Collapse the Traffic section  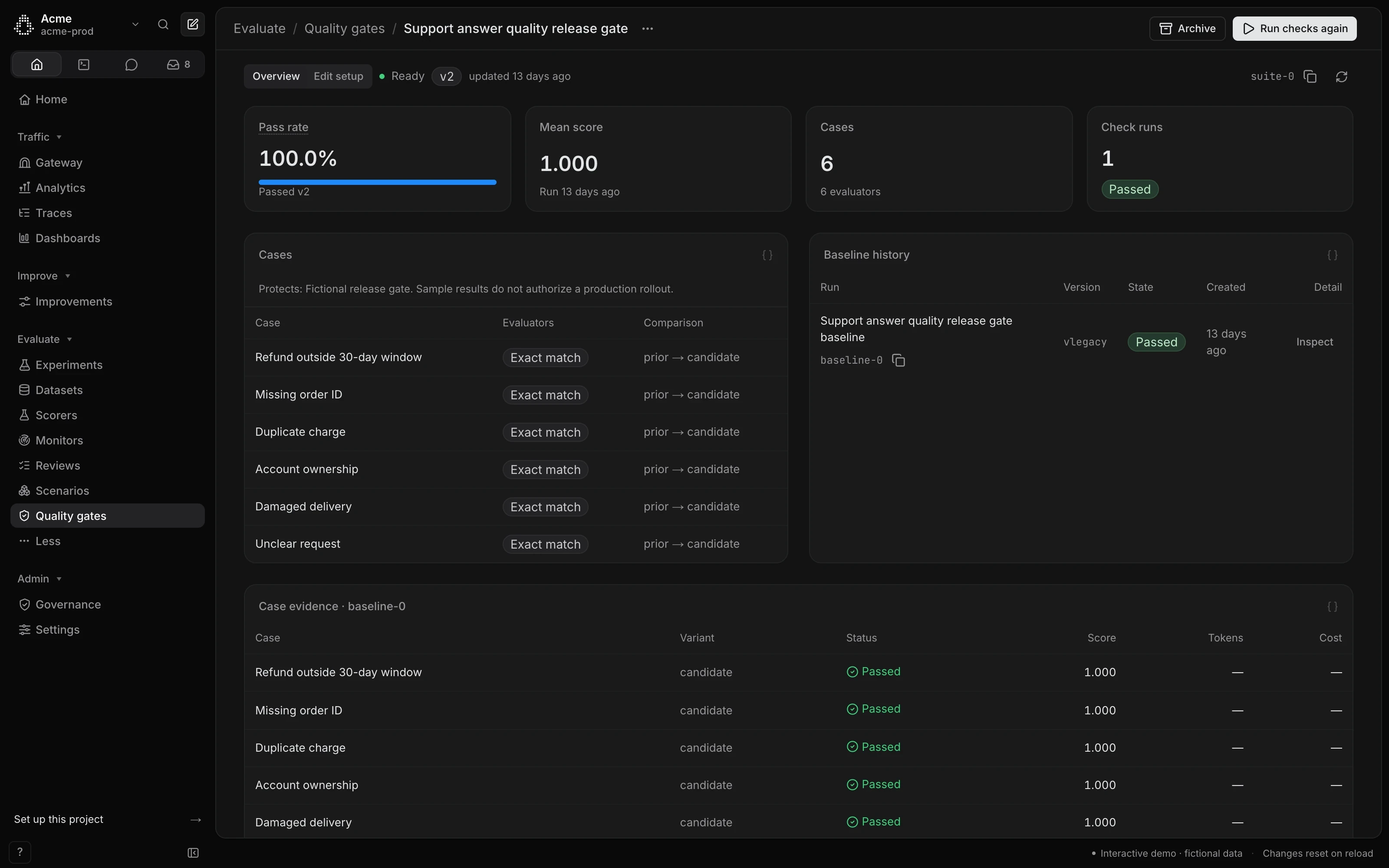(39, 137)
